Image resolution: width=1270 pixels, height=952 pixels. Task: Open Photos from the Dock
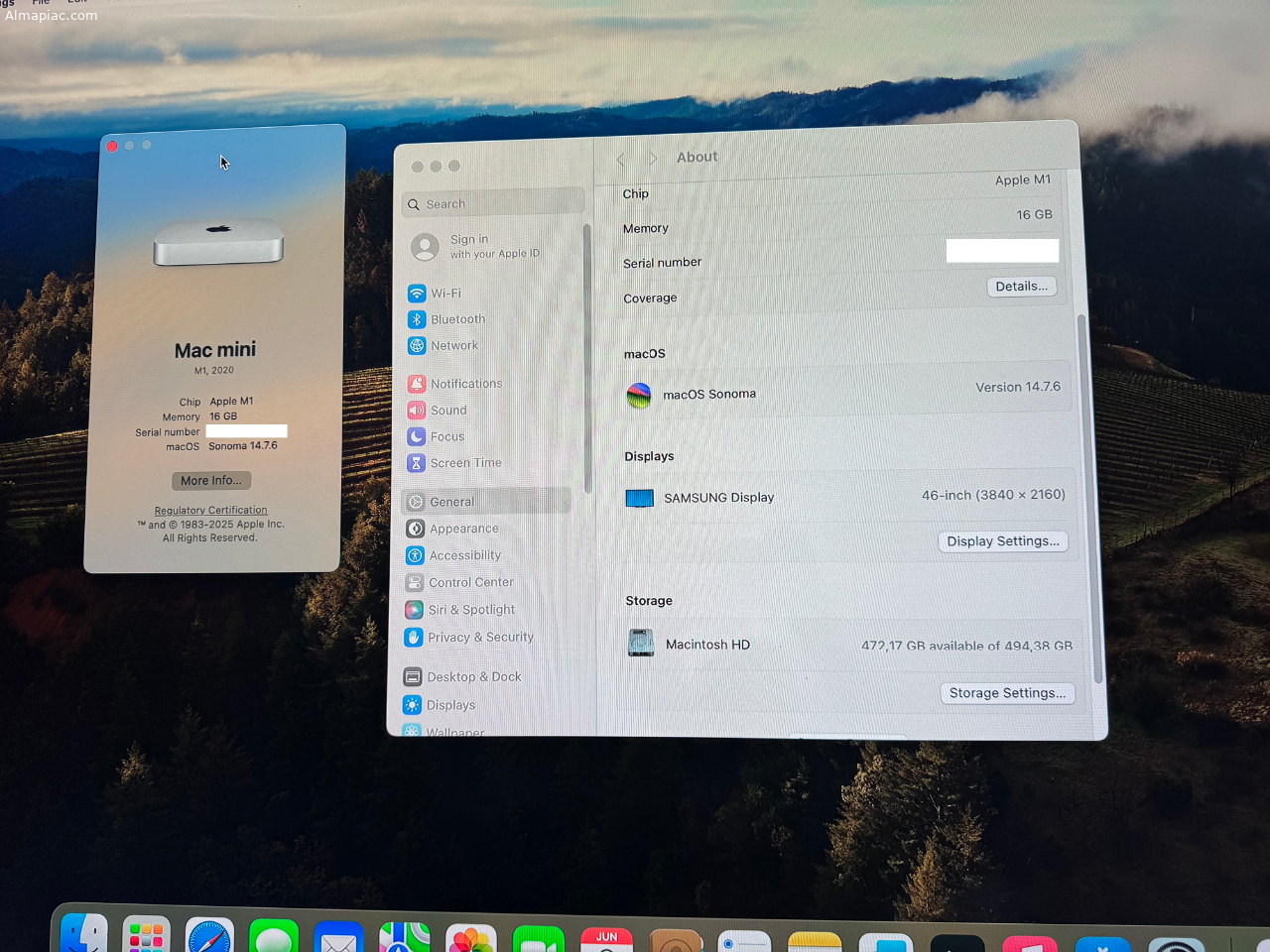click(470, 939)
